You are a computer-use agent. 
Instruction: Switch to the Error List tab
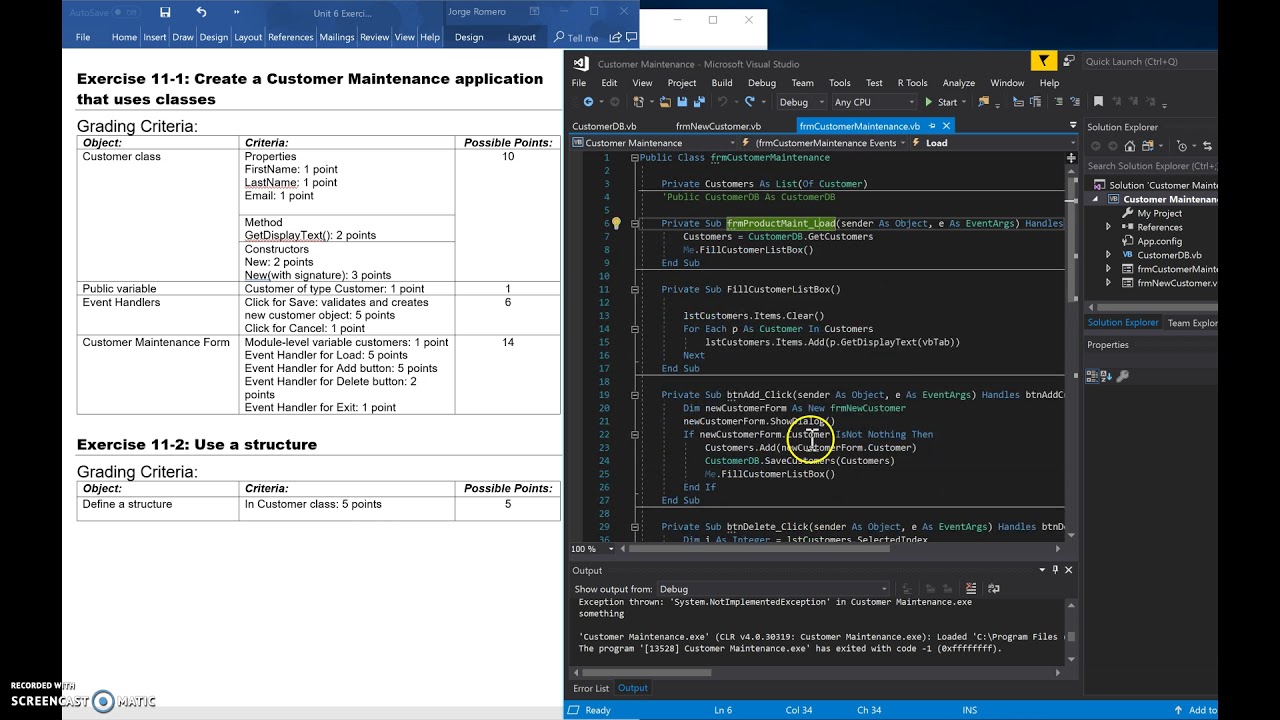[x=591, y=688]
